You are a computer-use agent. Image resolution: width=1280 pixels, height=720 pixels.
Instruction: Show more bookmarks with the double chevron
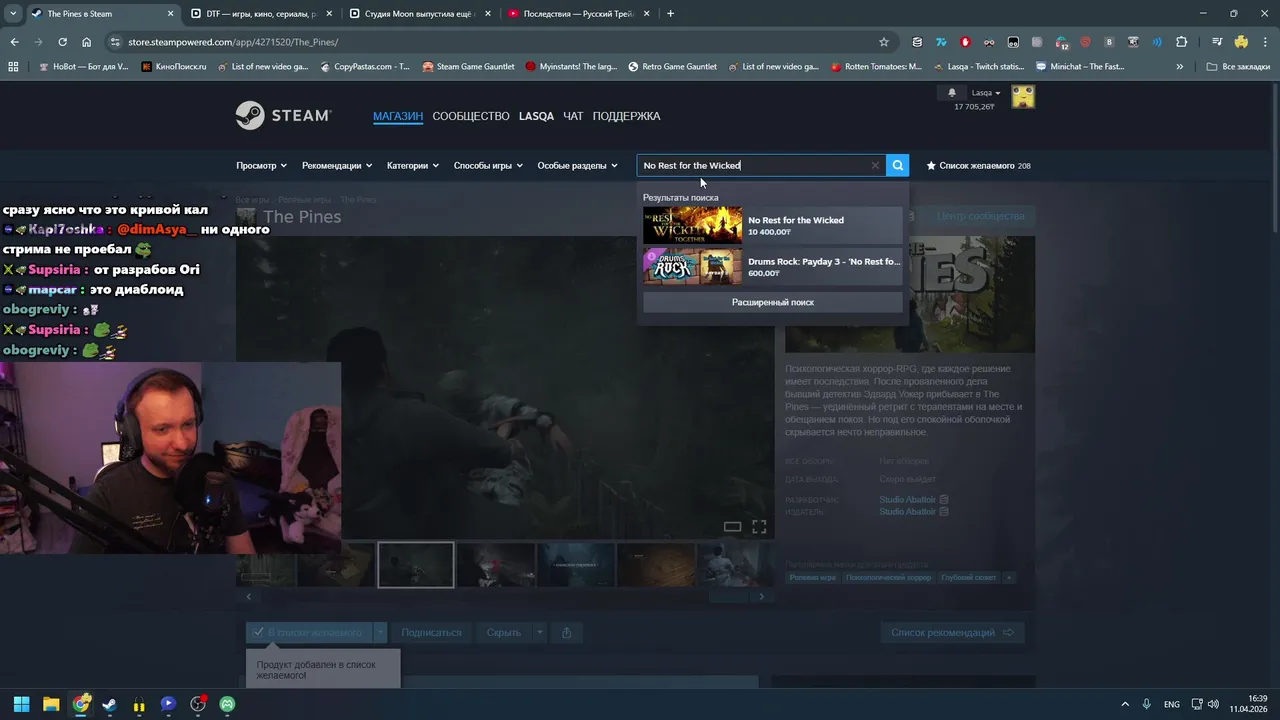1180,67
